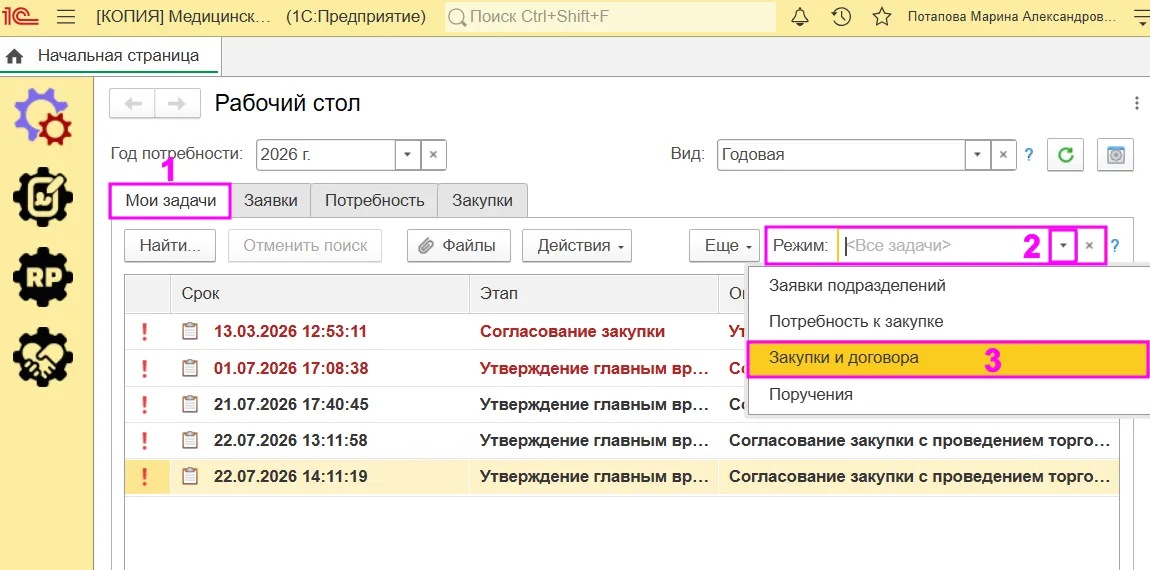Open the RP gear sidebar icon
Screen dimensions: 1150x570
[x=43, y=277]
